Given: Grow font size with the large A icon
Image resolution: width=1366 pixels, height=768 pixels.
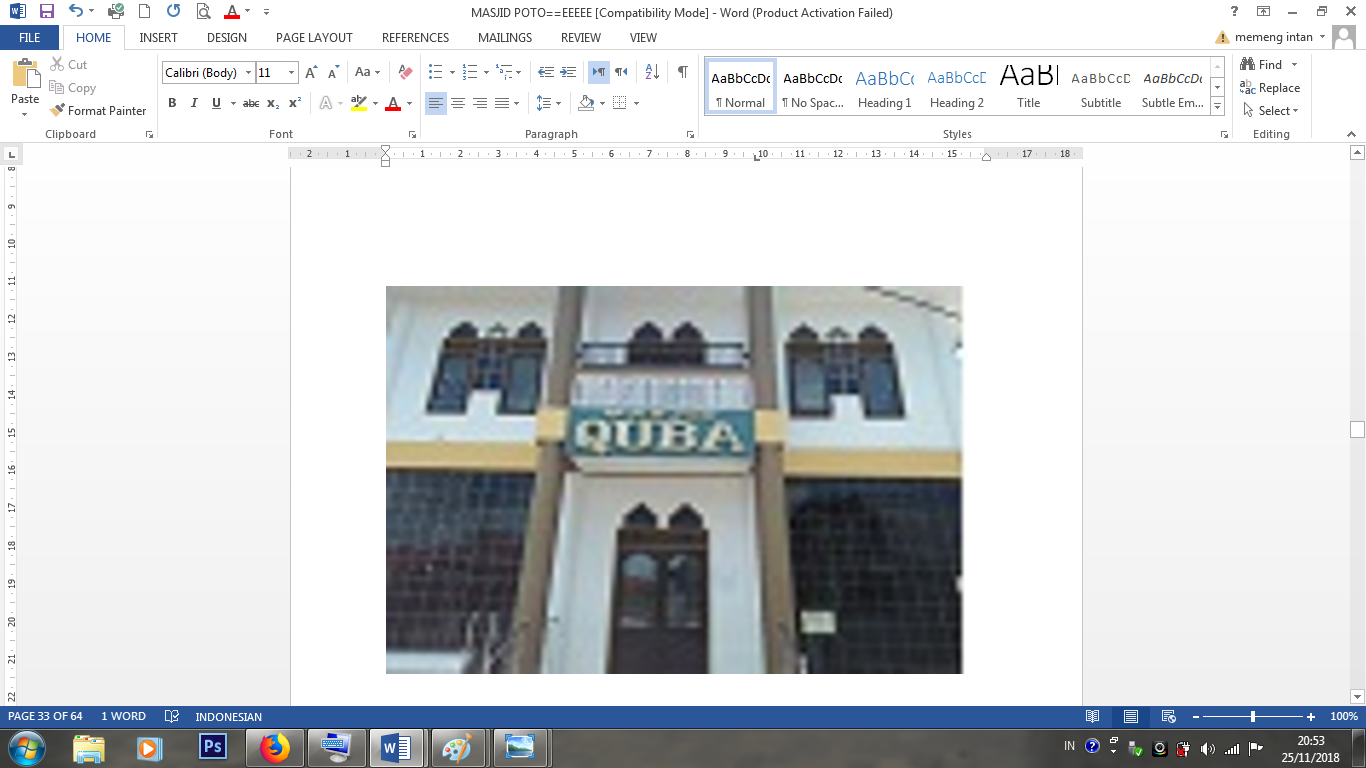Looking at the screenshot, I should (x=311, y=73).
